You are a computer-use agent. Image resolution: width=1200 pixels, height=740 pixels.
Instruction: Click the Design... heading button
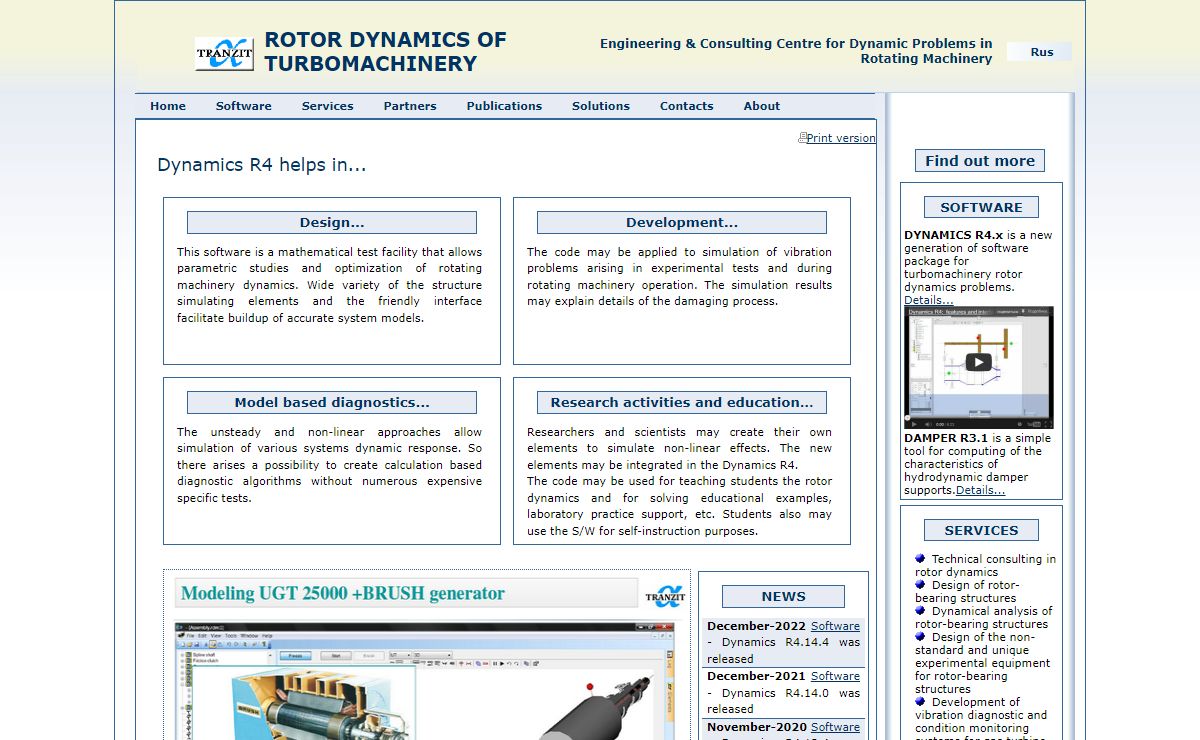(x=332, y=223)
